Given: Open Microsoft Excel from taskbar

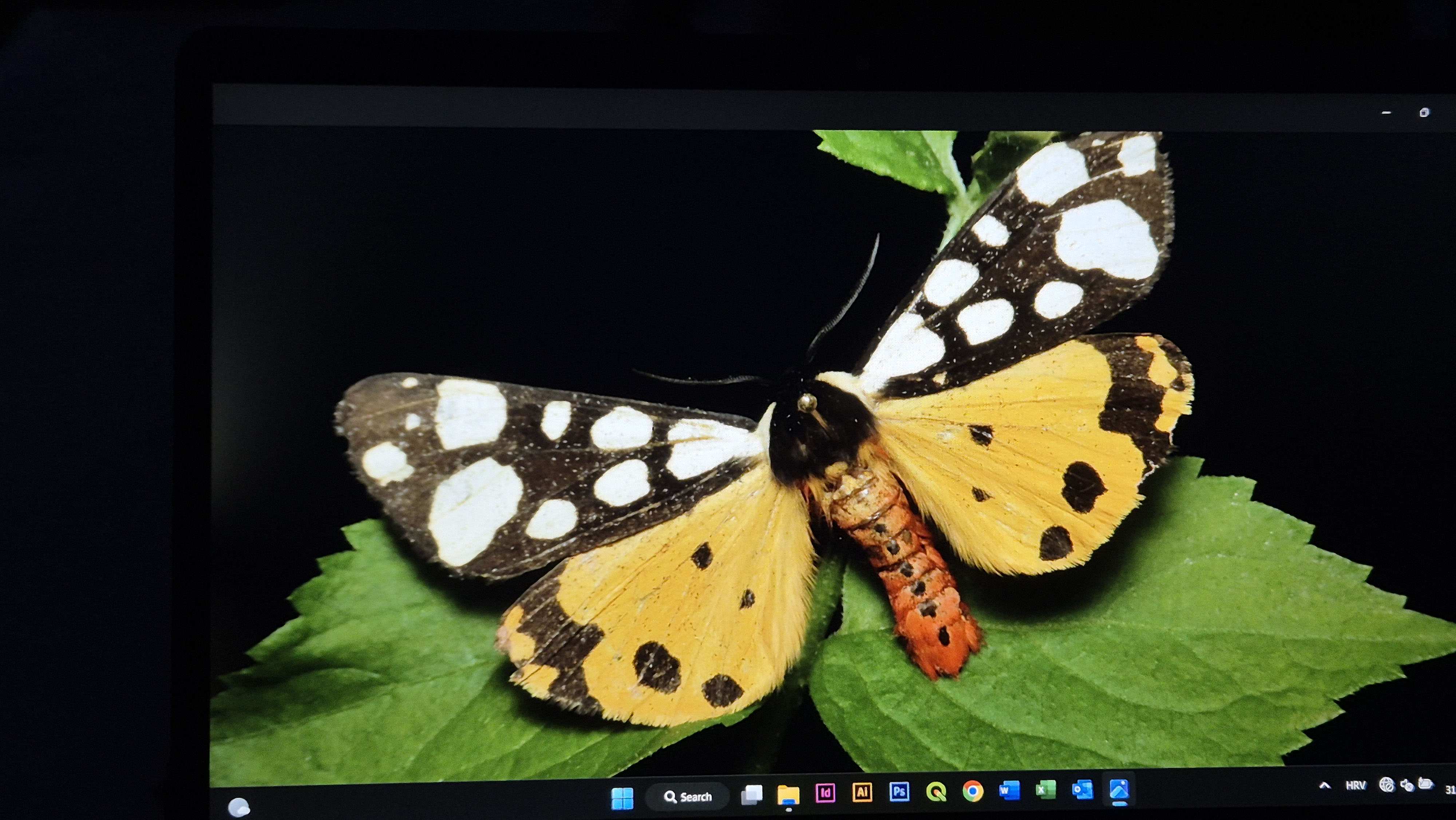Looking at the screenshot, I should [x=1046, y=789].
